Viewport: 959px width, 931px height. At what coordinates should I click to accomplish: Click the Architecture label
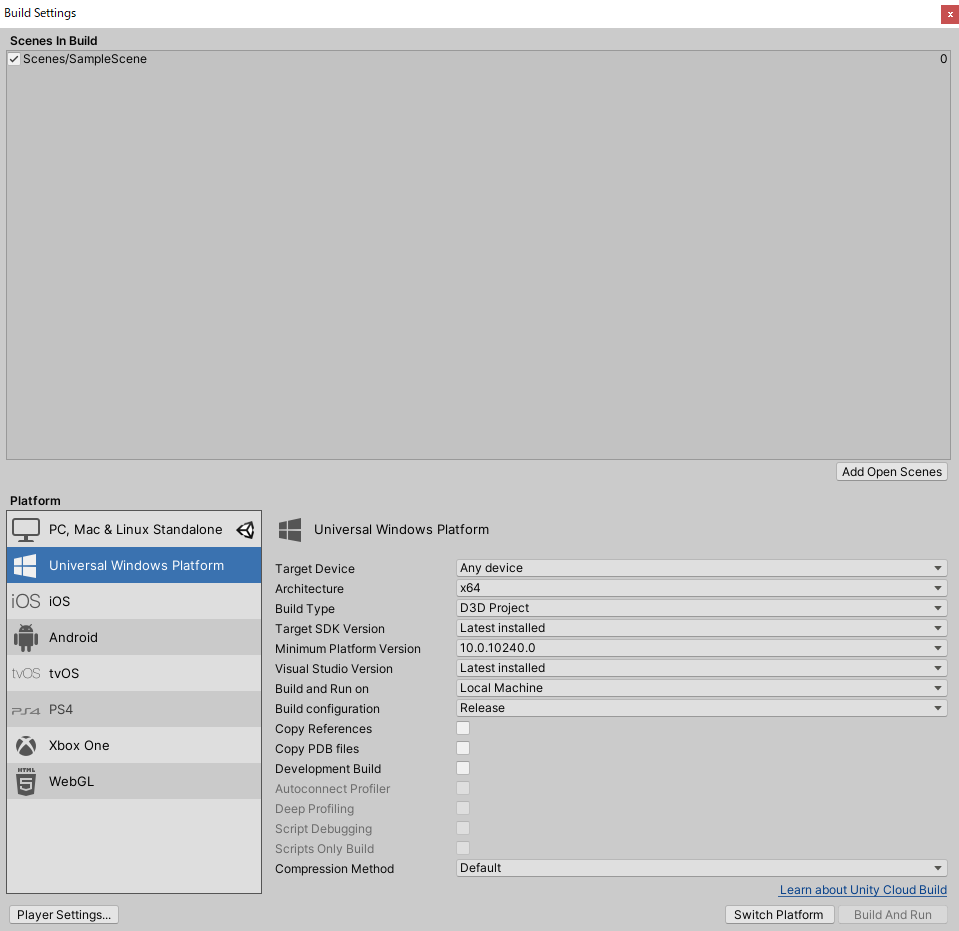pos(309,589)
